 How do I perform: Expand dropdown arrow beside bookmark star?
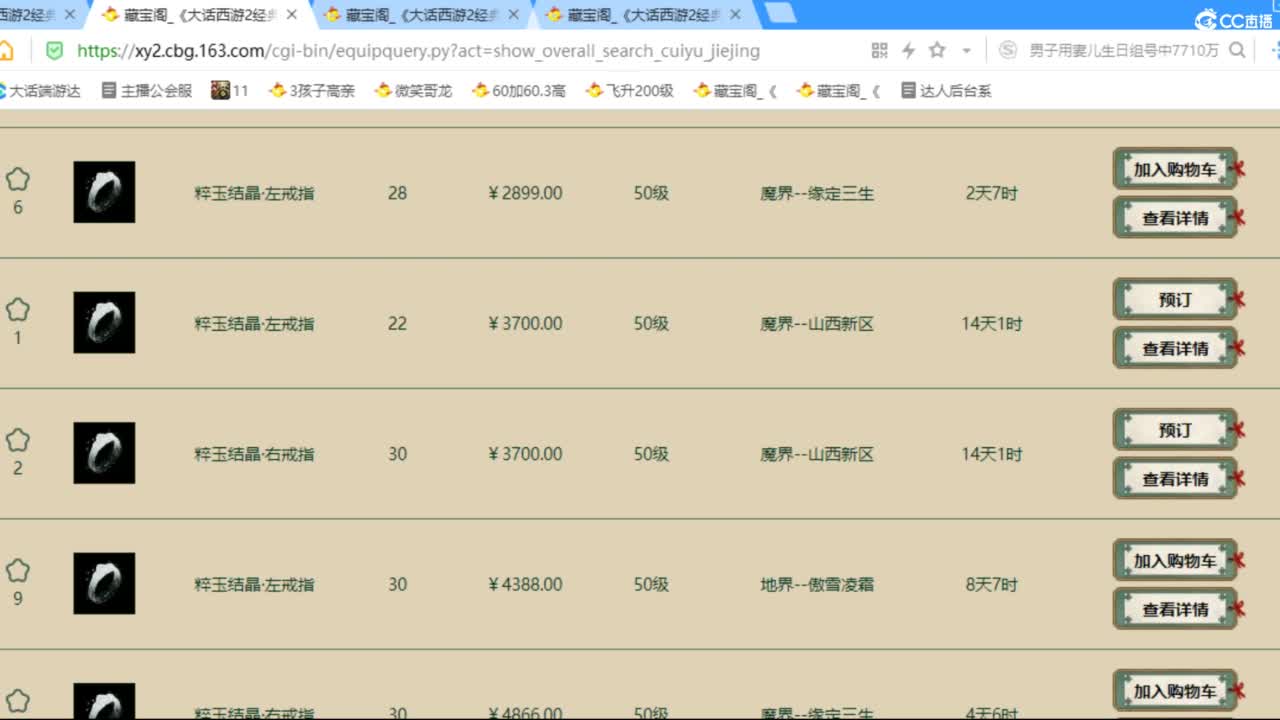pos(966,50)
